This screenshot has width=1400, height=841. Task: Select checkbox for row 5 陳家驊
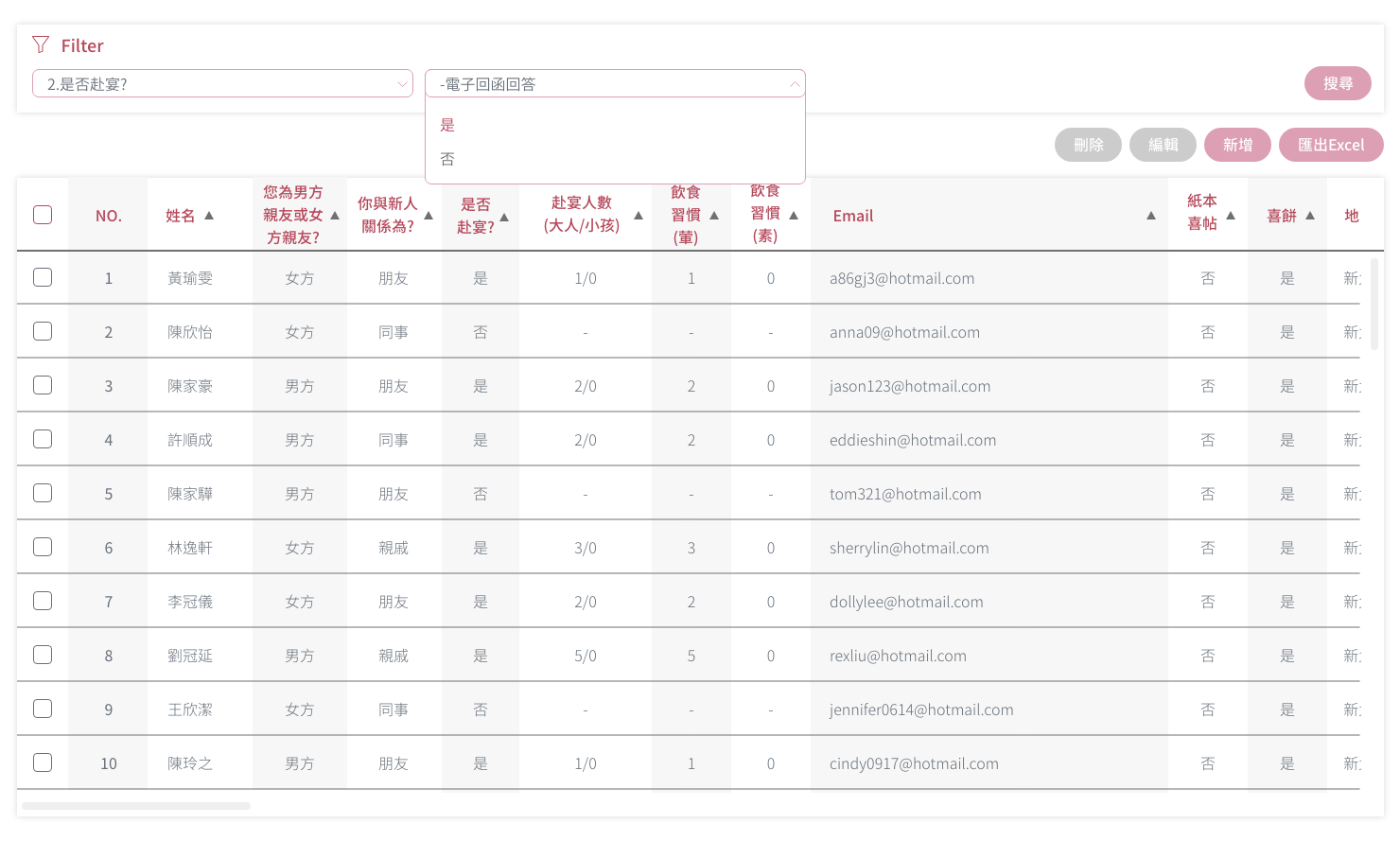tap(43, 493)
